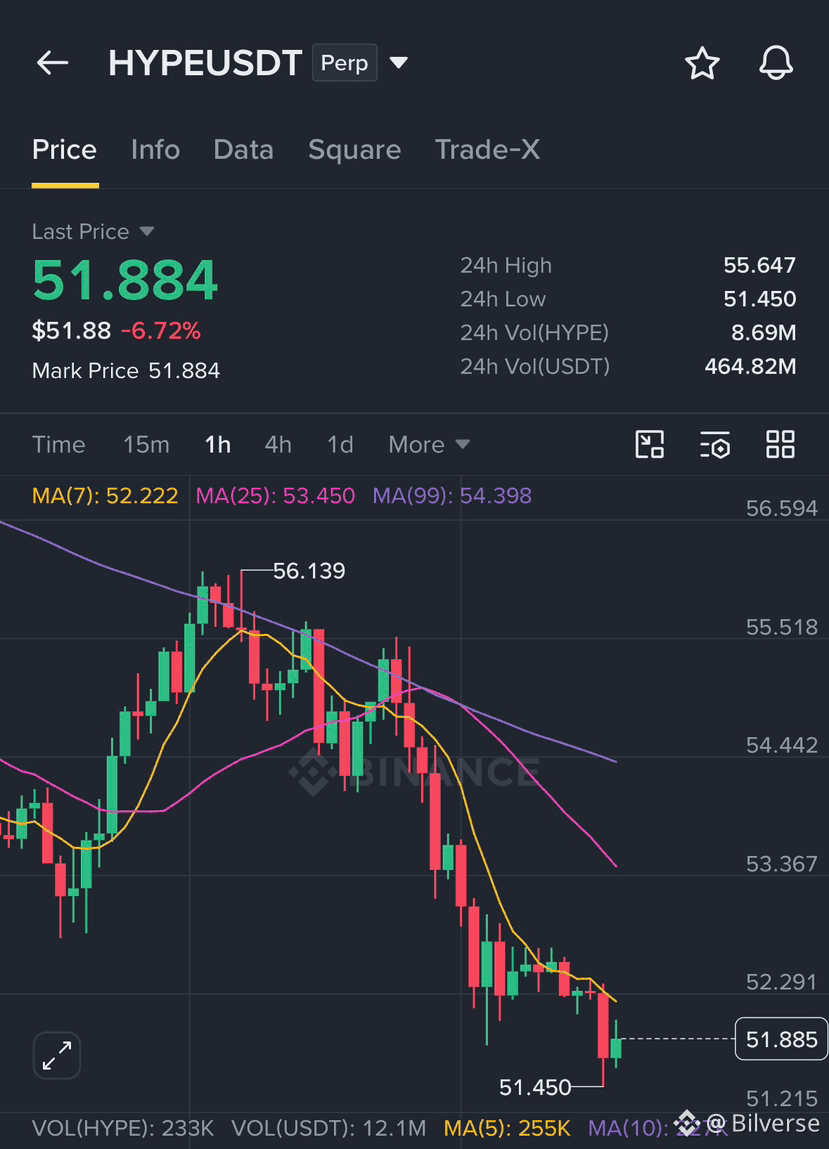The height and width of the screenshot is (1149, 829).
Task: Open the Data tab
Action: click(243, 149)
